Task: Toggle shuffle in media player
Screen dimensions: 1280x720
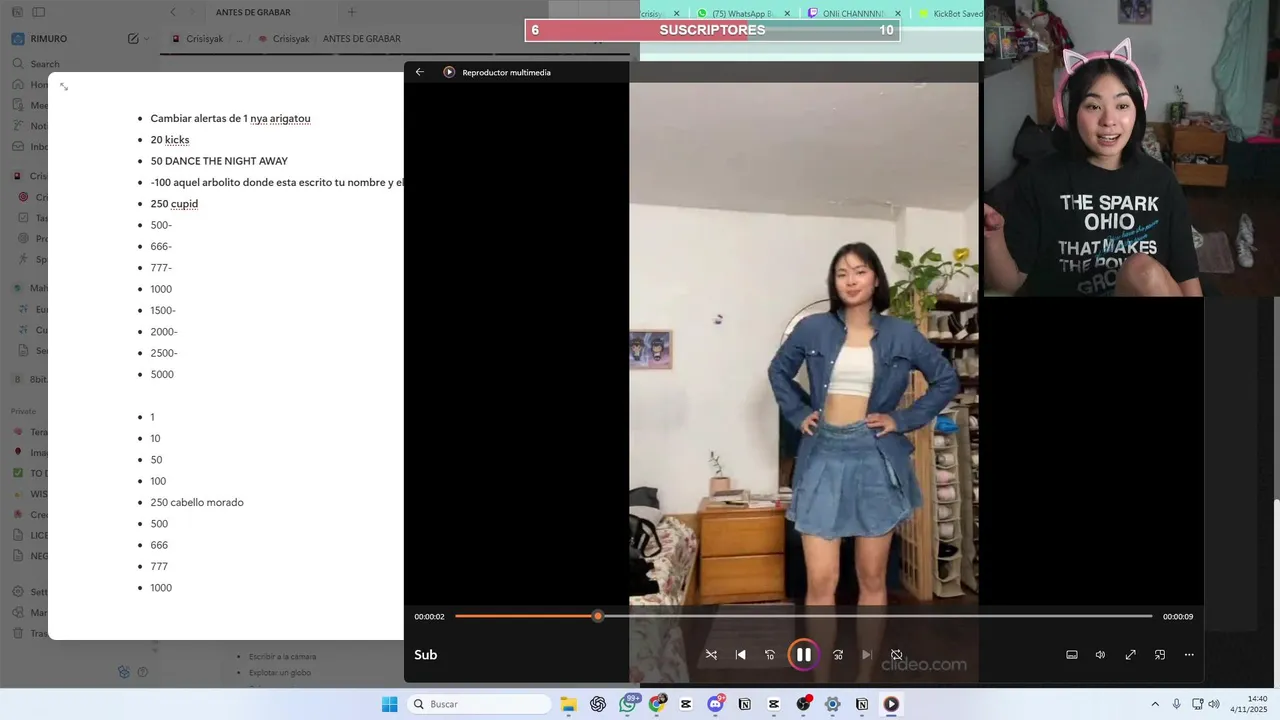Action: [711, 655]
